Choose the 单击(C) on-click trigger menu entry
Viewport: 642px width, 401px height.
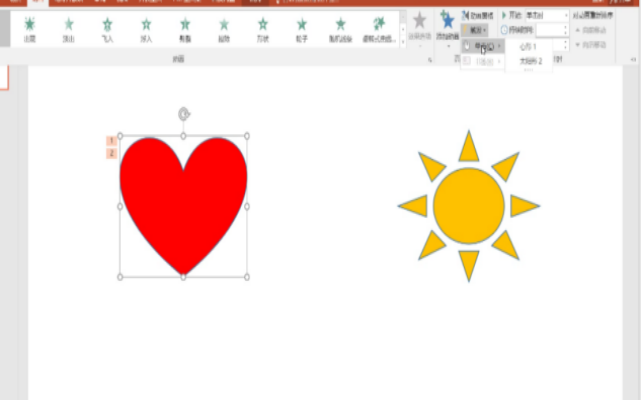[482, 46]
